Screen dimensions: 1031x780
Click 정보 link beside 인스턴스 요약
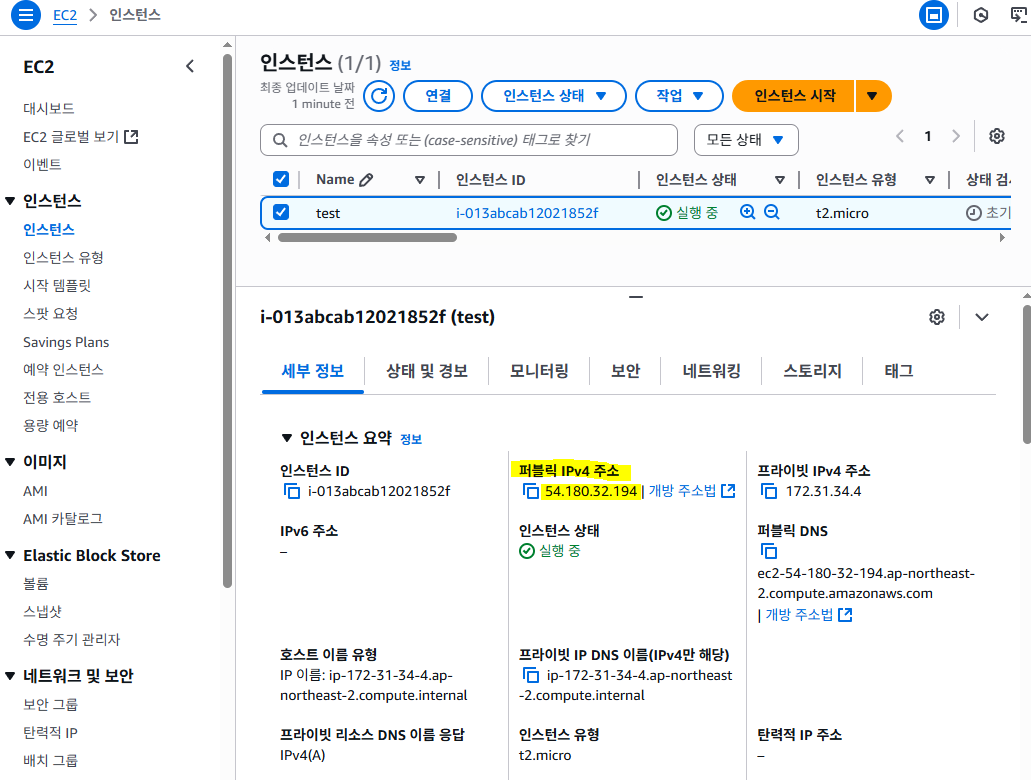[411, 439]
